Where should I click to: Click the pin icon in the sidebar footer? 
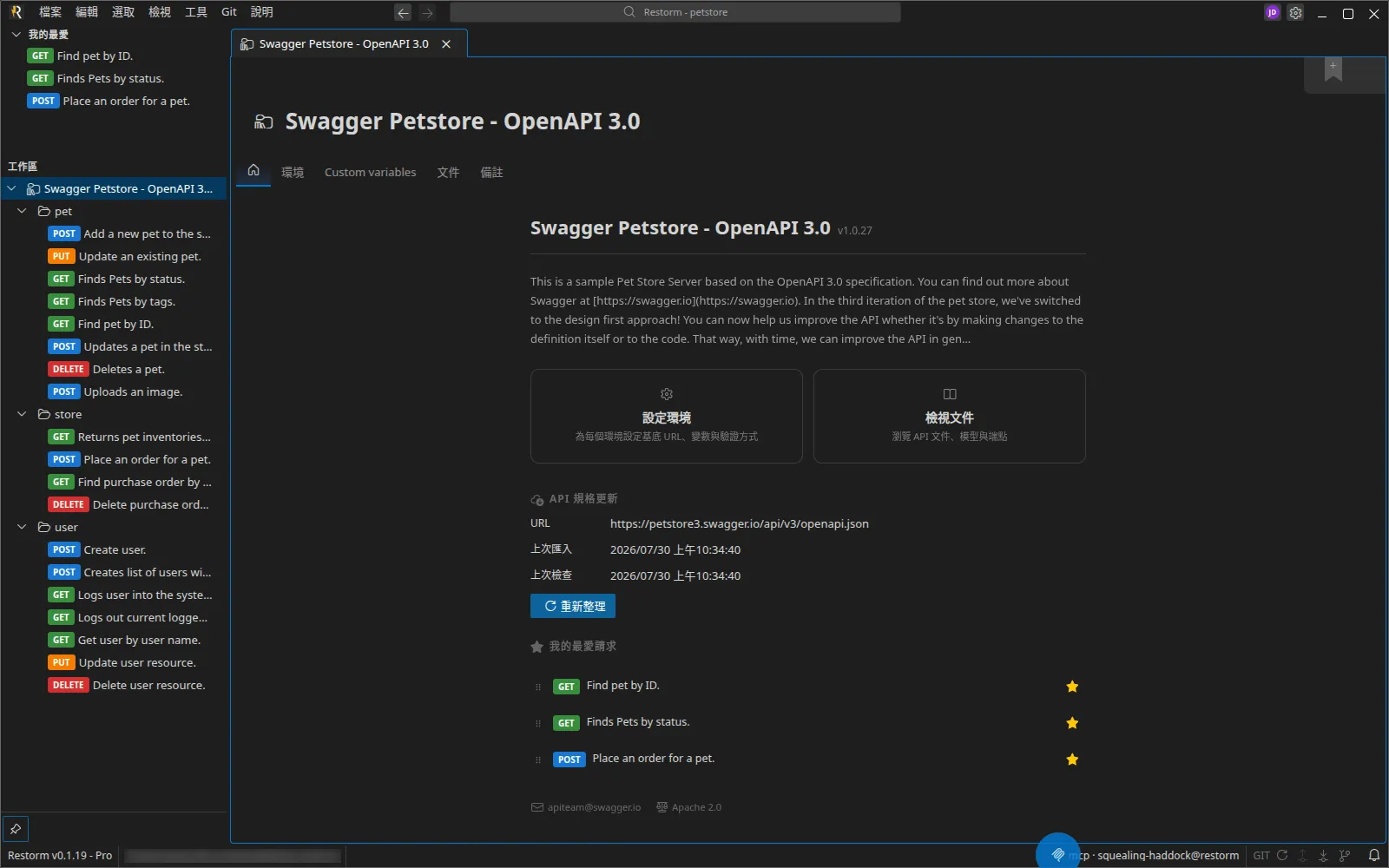[x=16, y=828]
